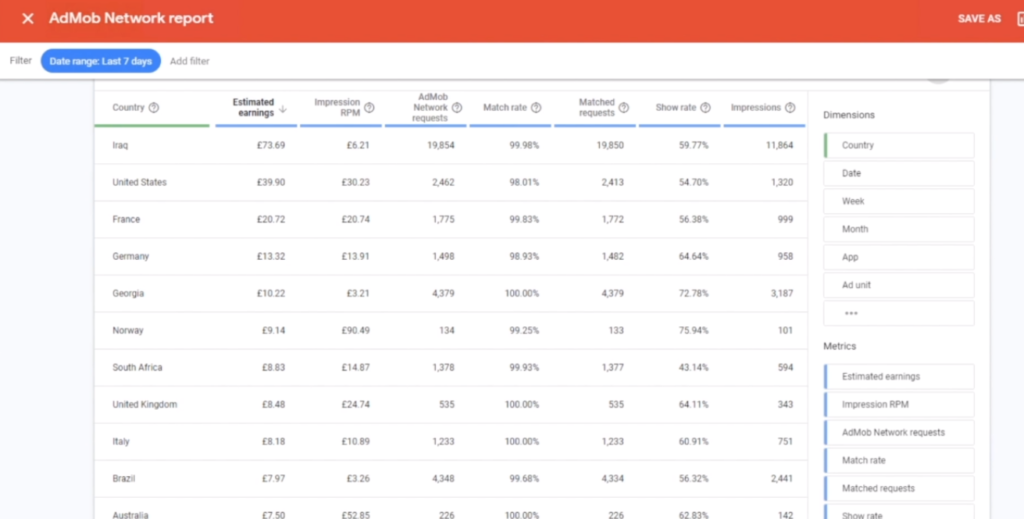Click South Africa's 43.14% show rate
The image size is (1024, 519).
click(x=694, y=368)
